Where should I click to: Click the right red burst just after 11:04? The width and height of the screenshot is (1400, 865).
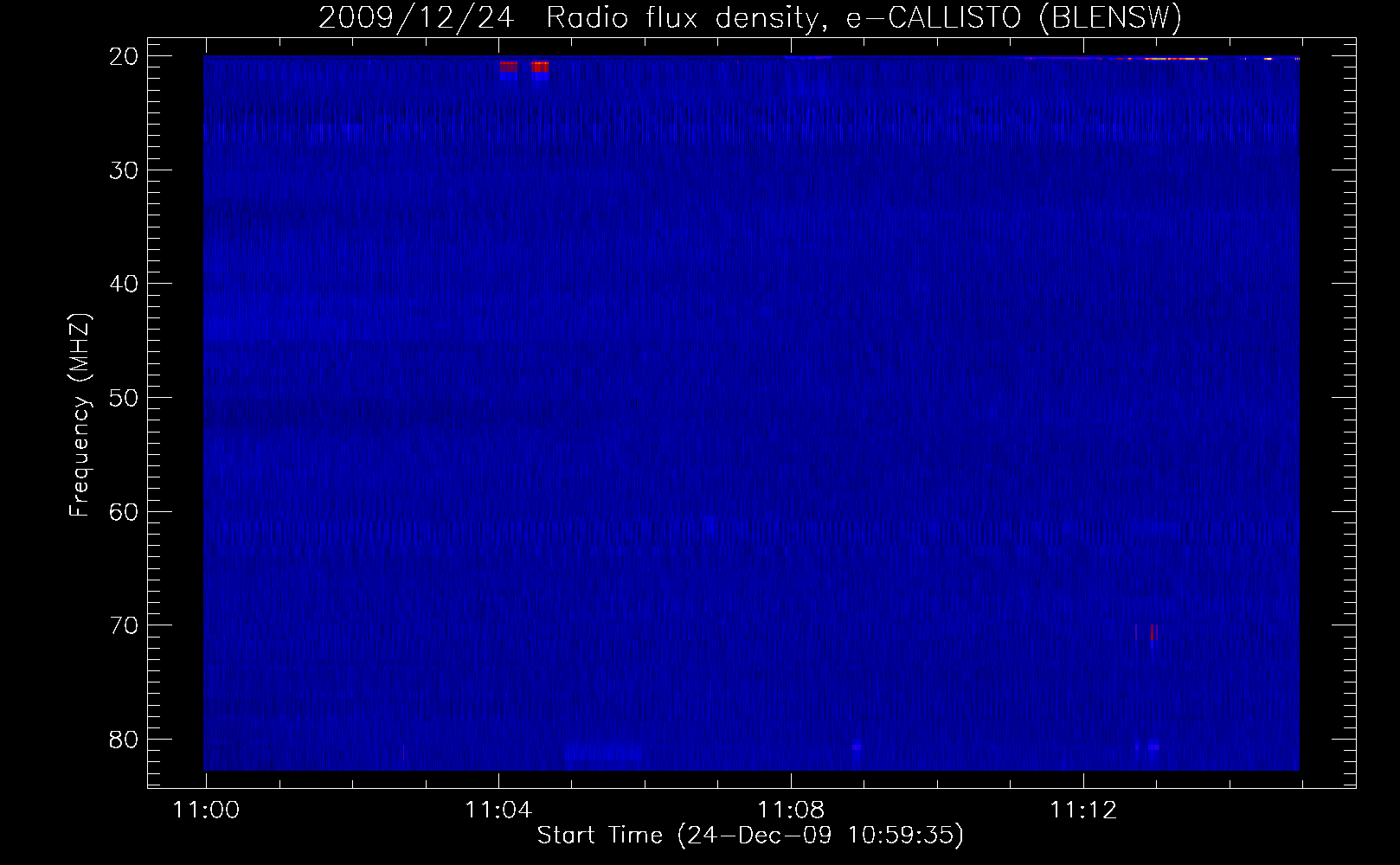pyautogui.click(x=539, y=67)
